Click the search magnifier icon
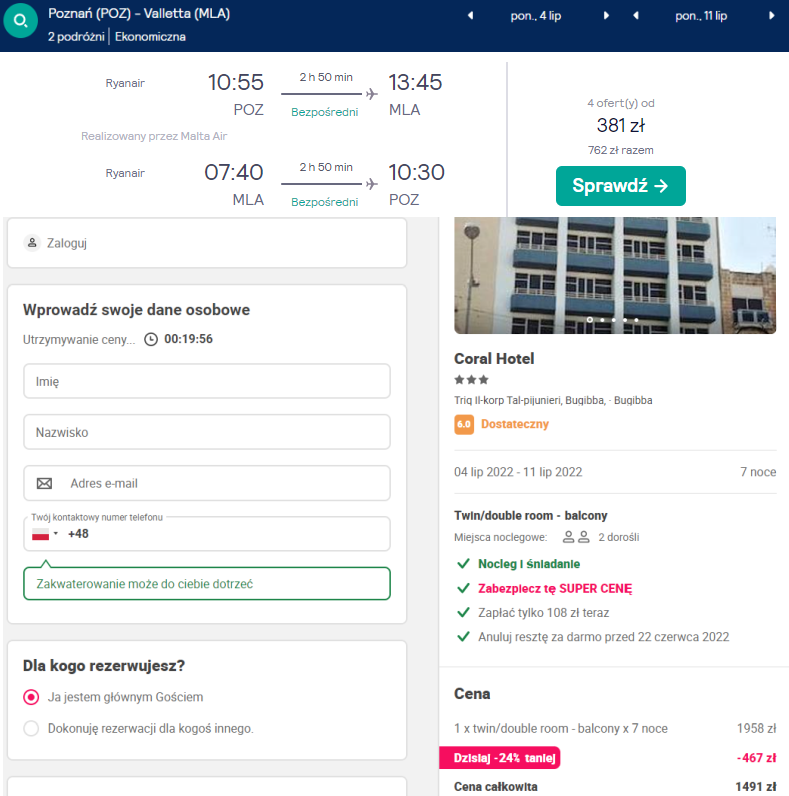This screenshot has width=789, height=796. pos(20,20)
